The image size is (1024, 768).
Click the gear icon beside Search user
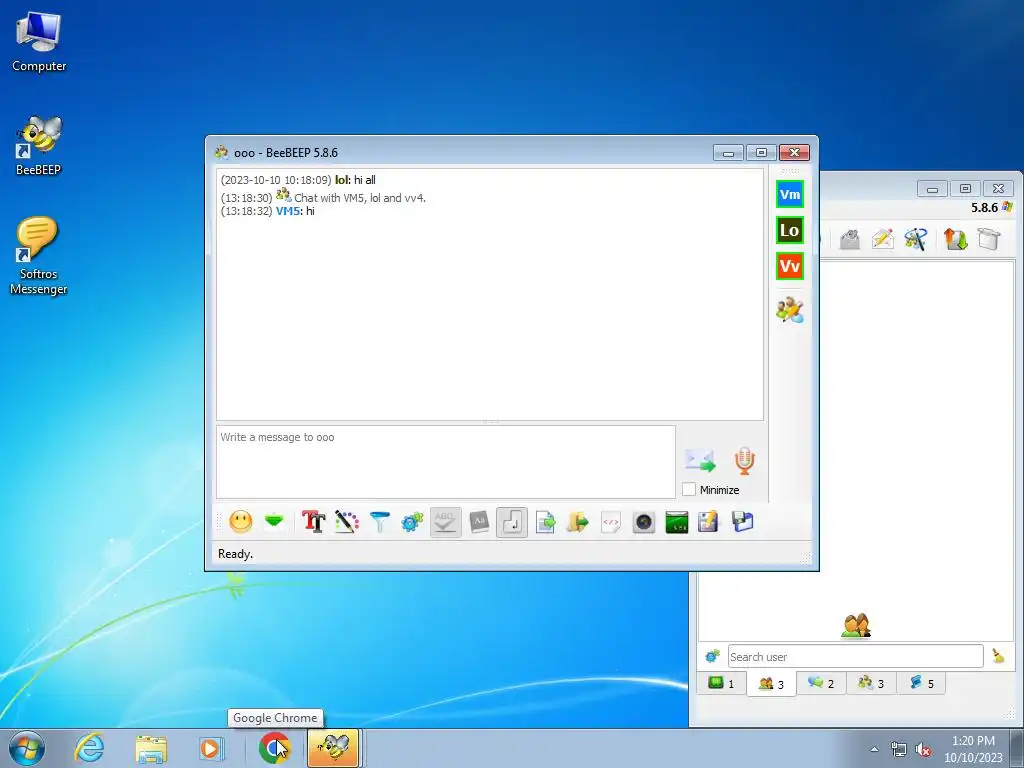(x=712, y=656)
